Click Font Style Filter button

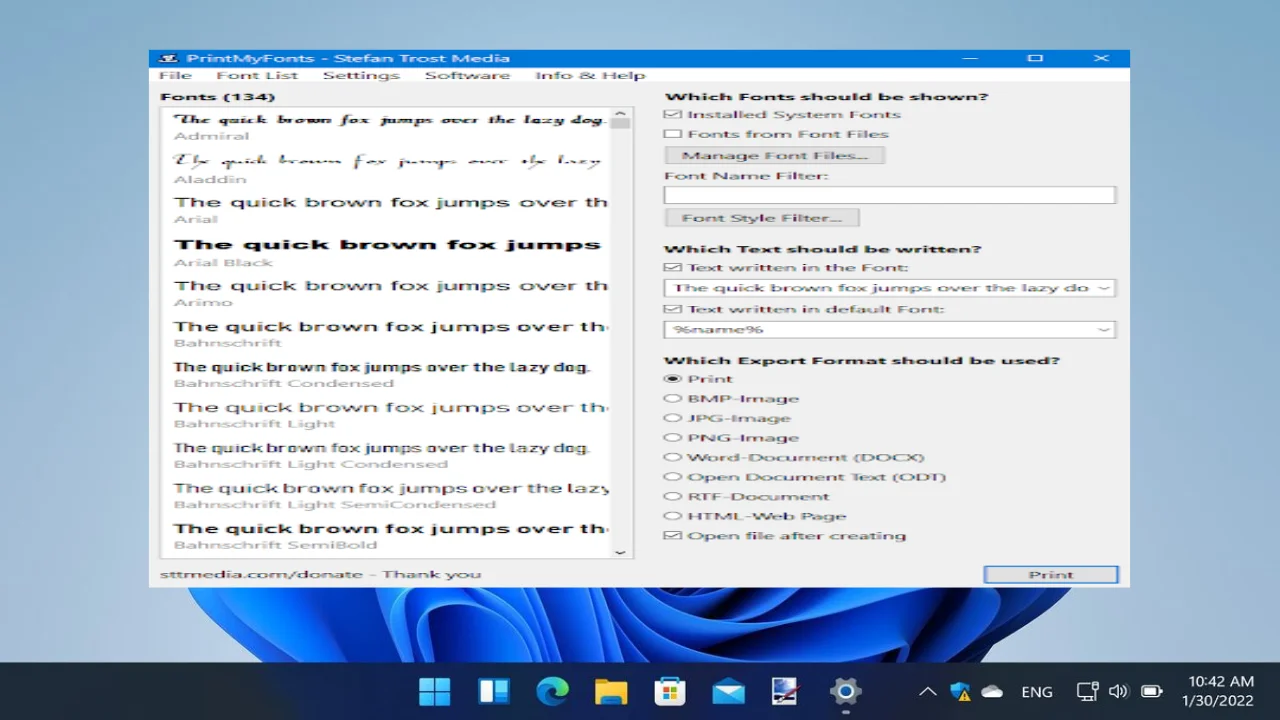pyautogui.click(x=761, y=217)
